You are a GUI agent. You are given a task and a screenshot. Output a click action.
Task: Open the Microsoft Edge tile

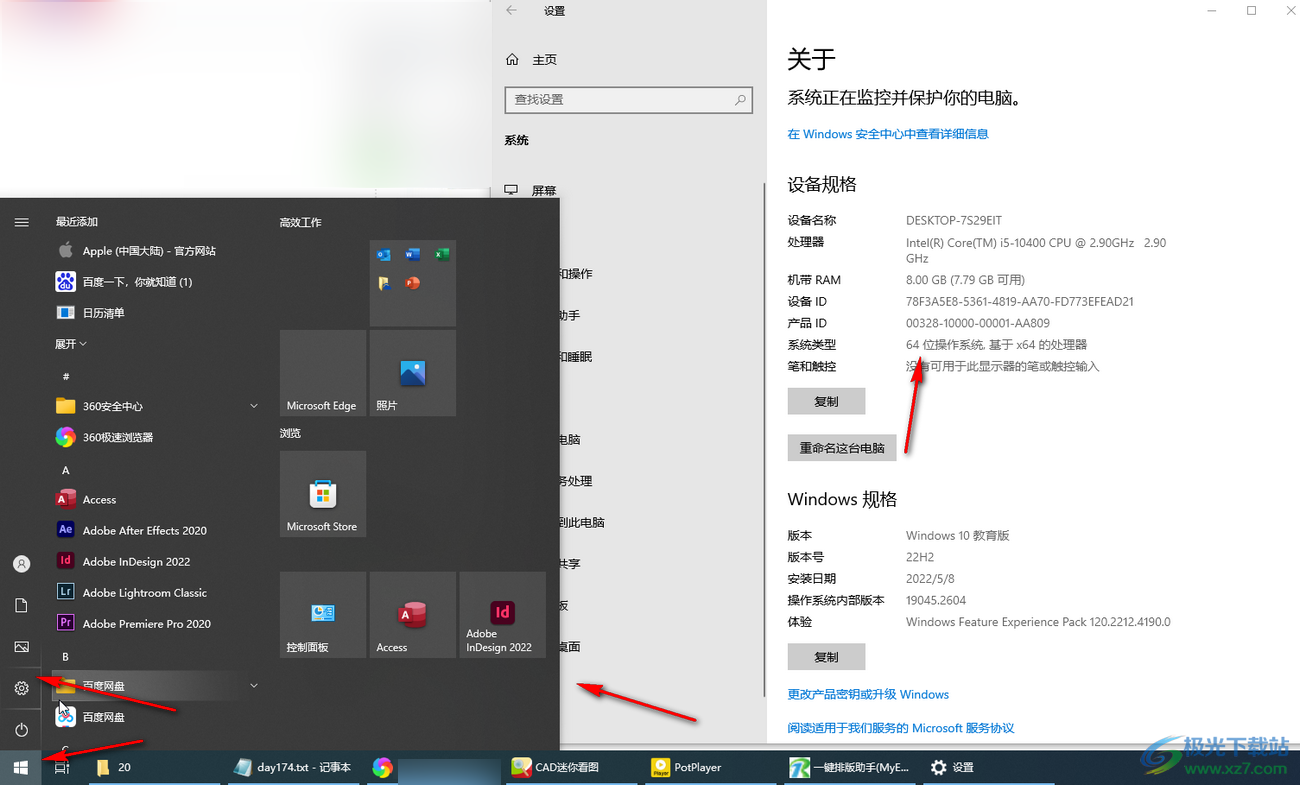[x=323, y=373]
